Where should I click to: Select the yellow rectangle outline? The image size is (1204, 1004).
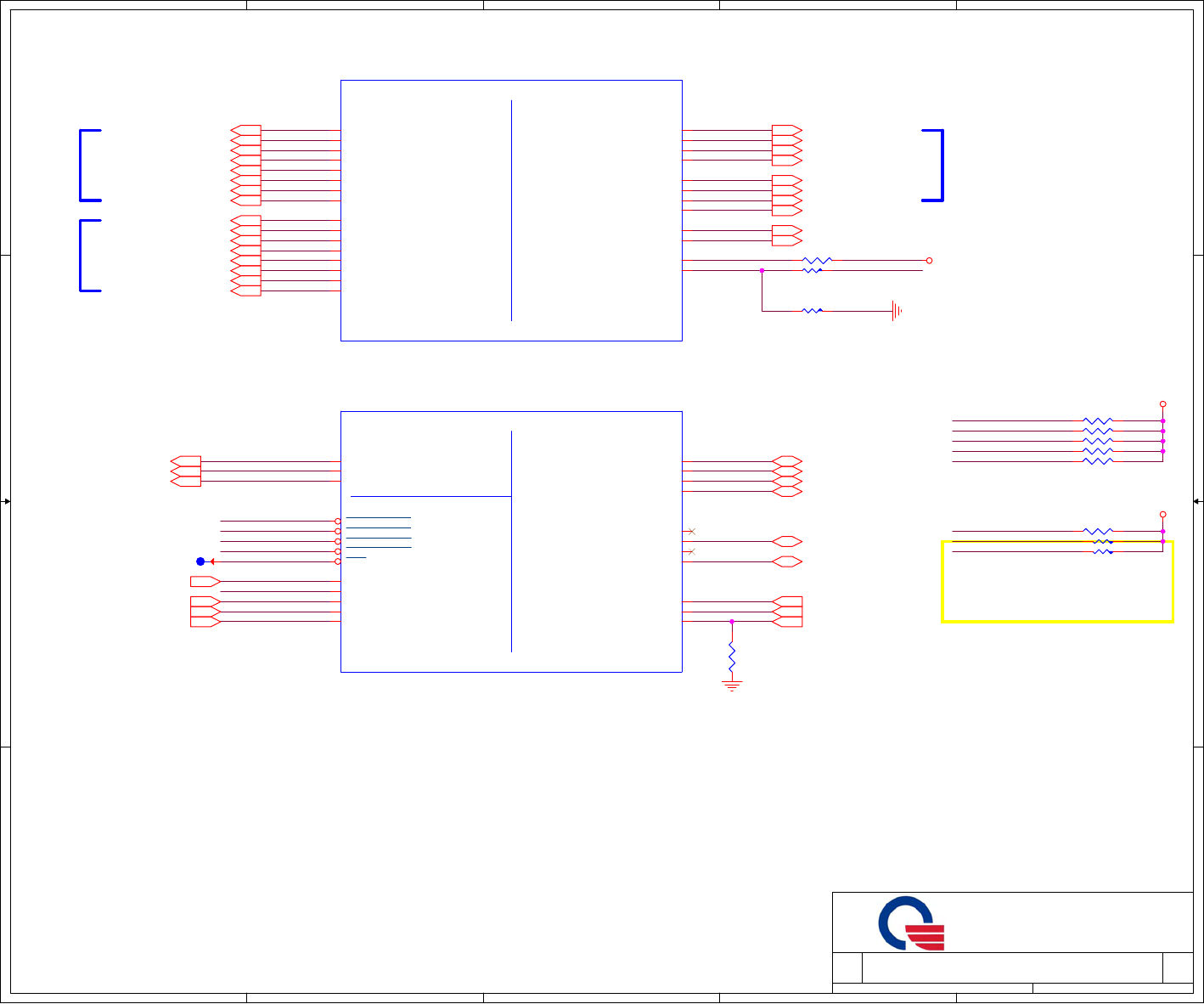pos(1058,582)
